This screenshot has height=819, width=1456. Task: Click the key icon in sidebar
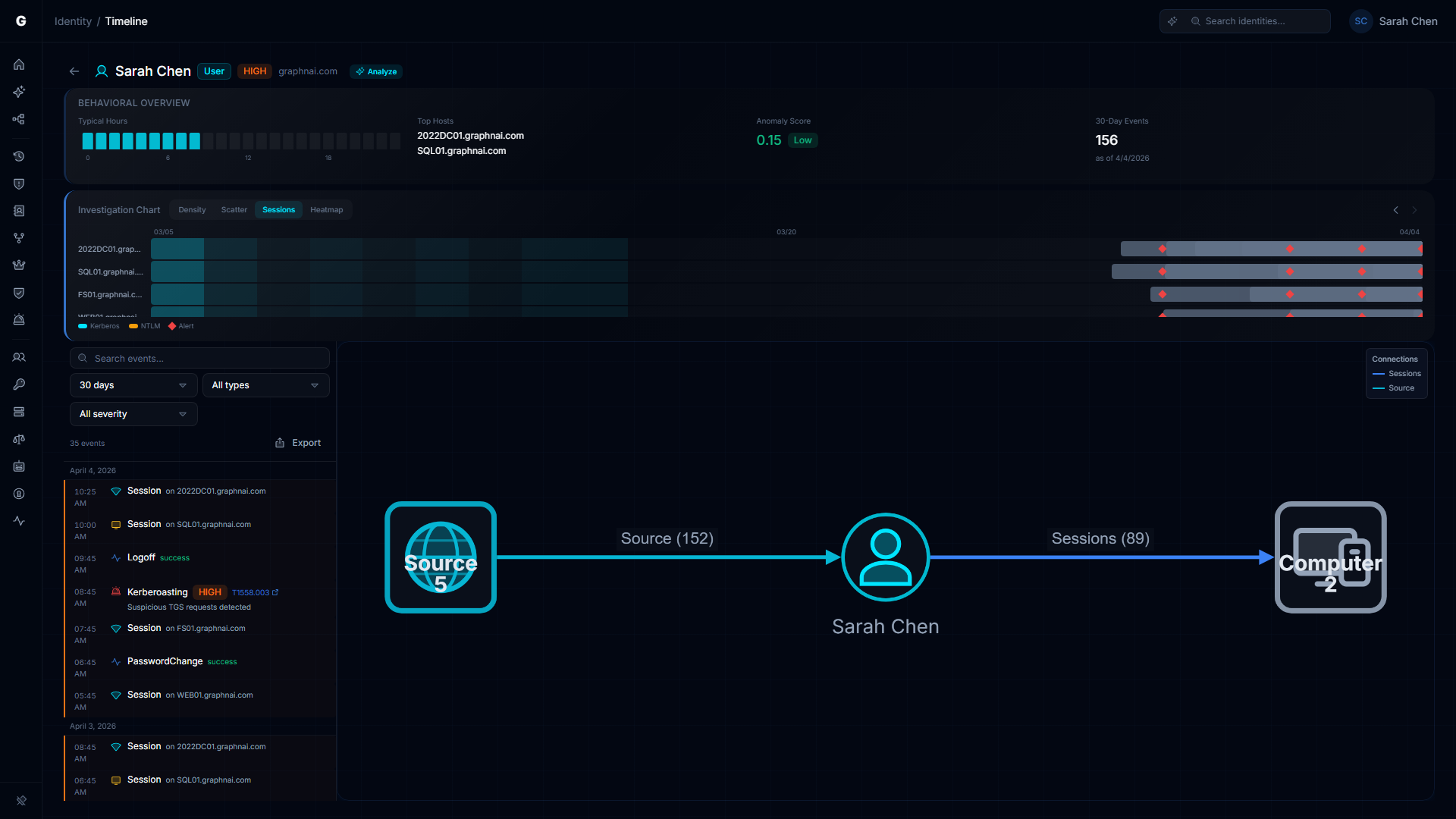[19, 384]
